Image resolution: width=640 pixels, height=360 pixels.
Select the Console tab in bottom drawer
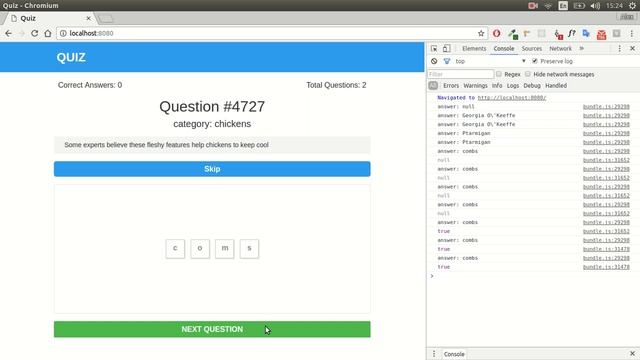point(454,354)
